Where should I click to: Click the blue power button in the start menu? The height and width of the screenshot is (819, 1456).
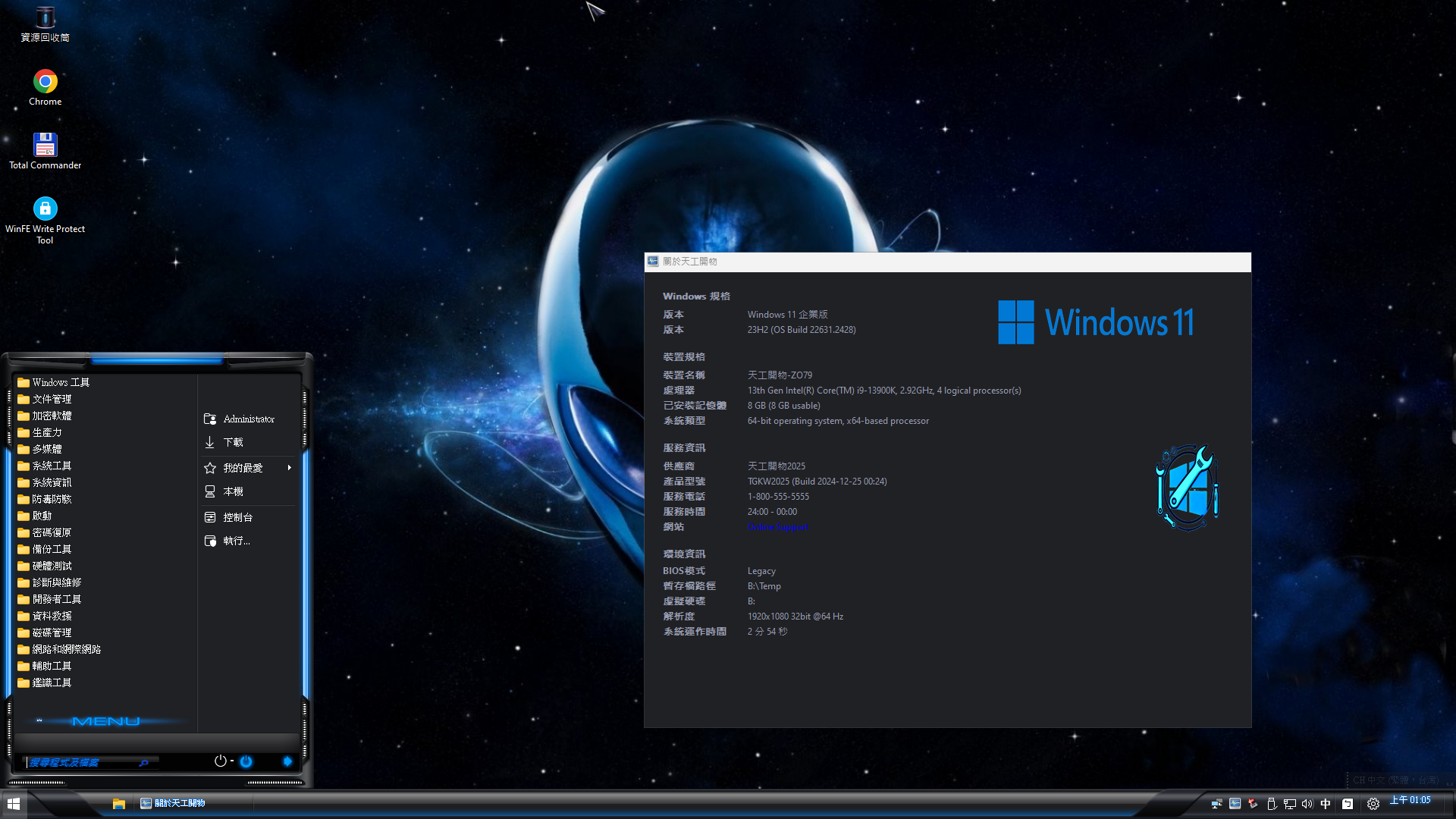[x=246, y=761]
